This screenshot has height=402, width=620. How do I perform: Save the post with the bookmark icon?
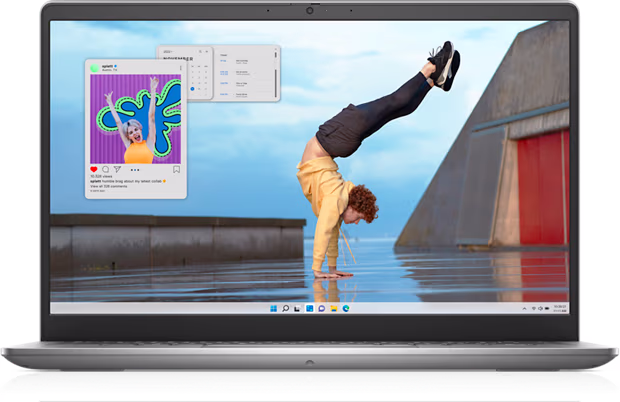(176, 169)
